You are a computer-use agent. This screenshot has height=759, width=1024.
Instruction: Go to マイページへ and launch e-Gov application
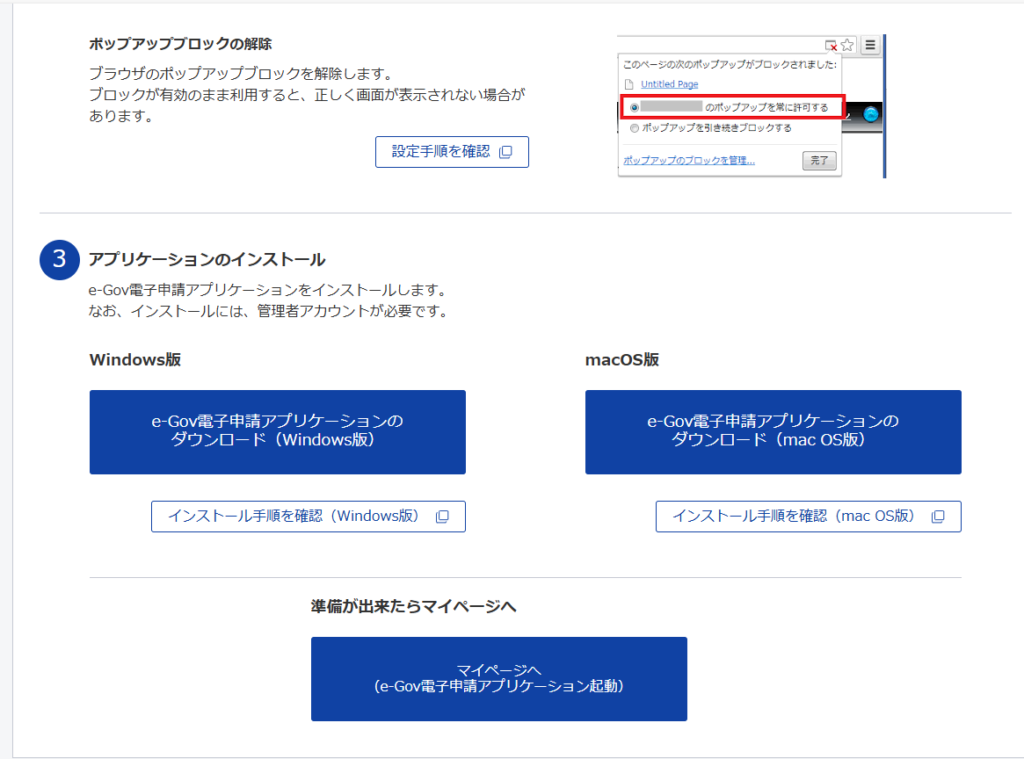point(498,679)
